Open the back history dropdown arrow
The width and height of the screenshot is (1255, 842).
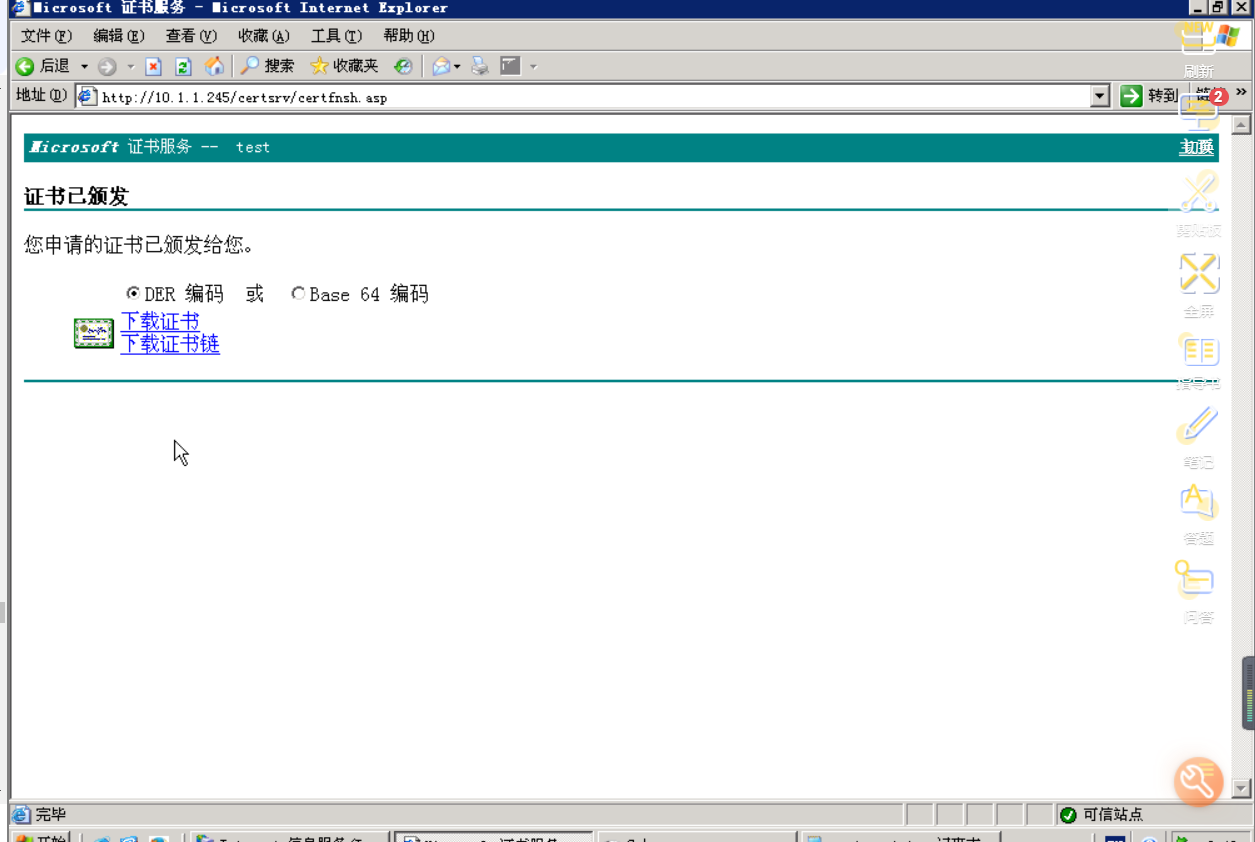point(84,67)
